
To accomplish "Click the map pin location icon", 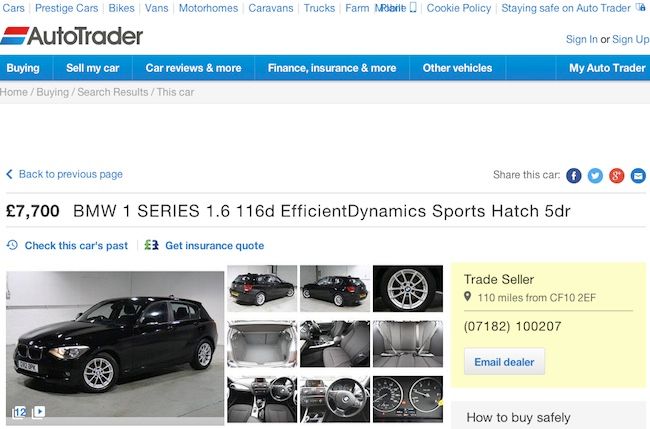I will pyautogui.click(x=468, y=297).
